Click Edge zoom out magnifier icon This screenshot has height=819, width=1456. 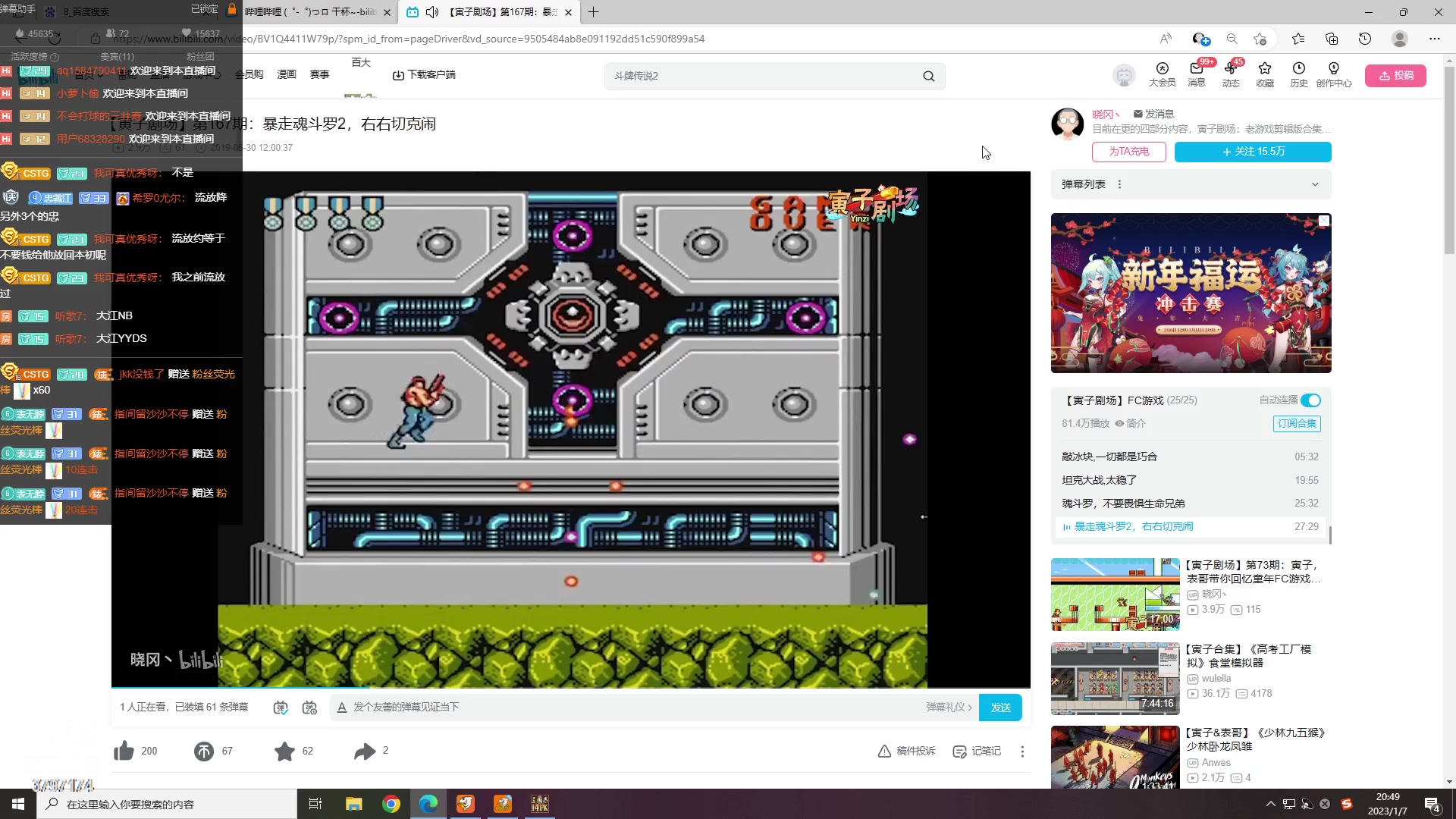pyautogui.click(x=1232, y=39)
